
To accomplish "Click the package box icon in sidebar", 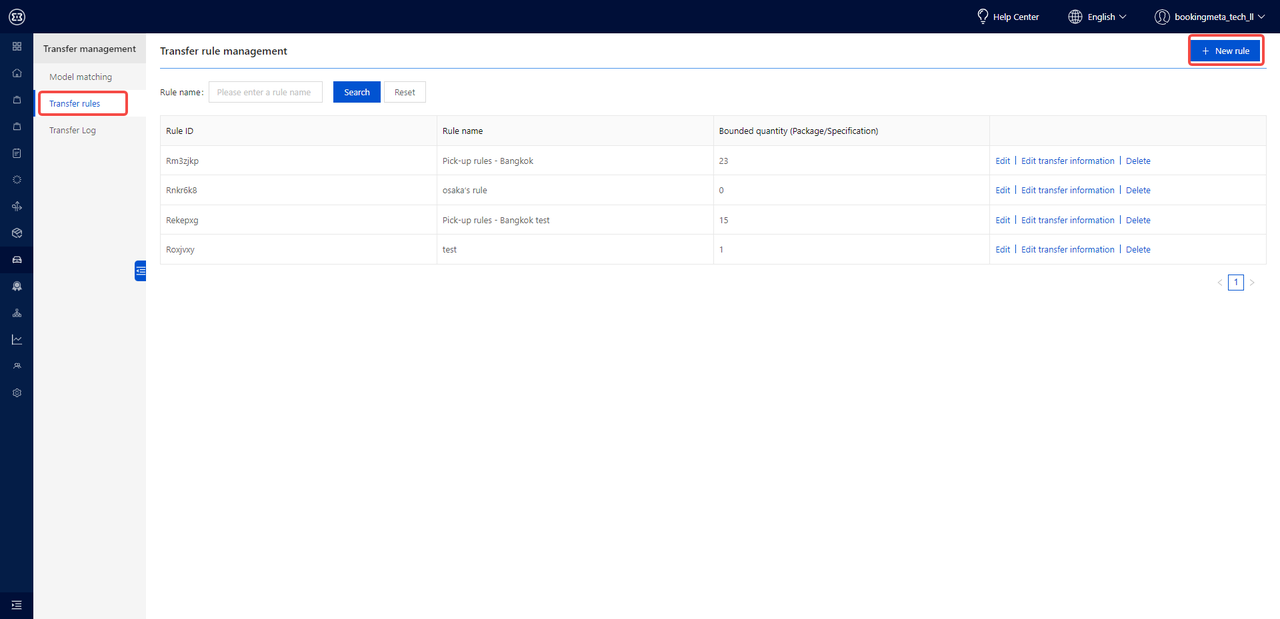I will point(16,233).
